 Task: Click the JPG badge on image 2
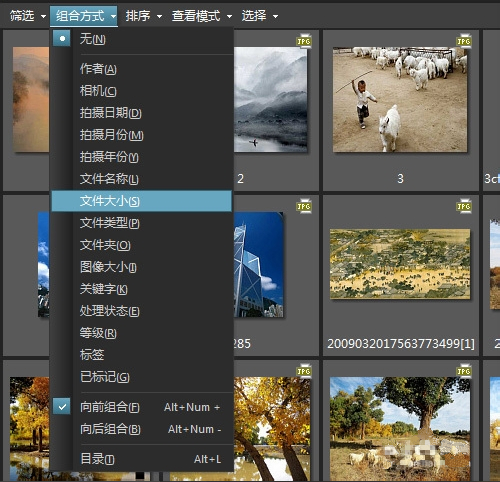point(304,41)
